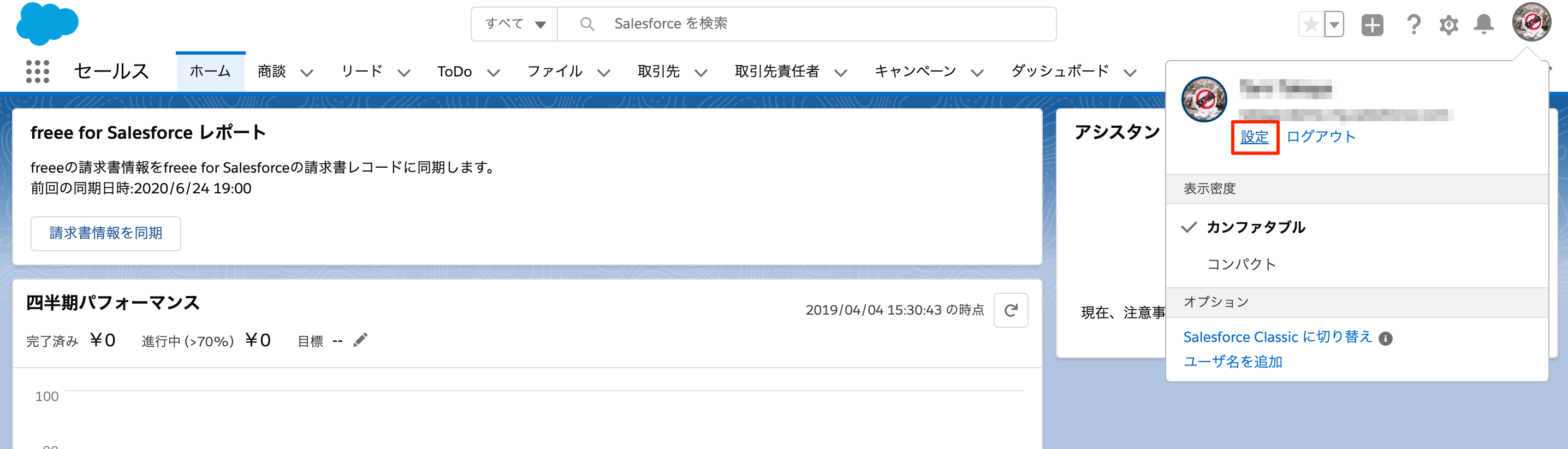Expand the 商談 tab chevron
Screen dimensions: 1568x449
[x=307, y=73]
